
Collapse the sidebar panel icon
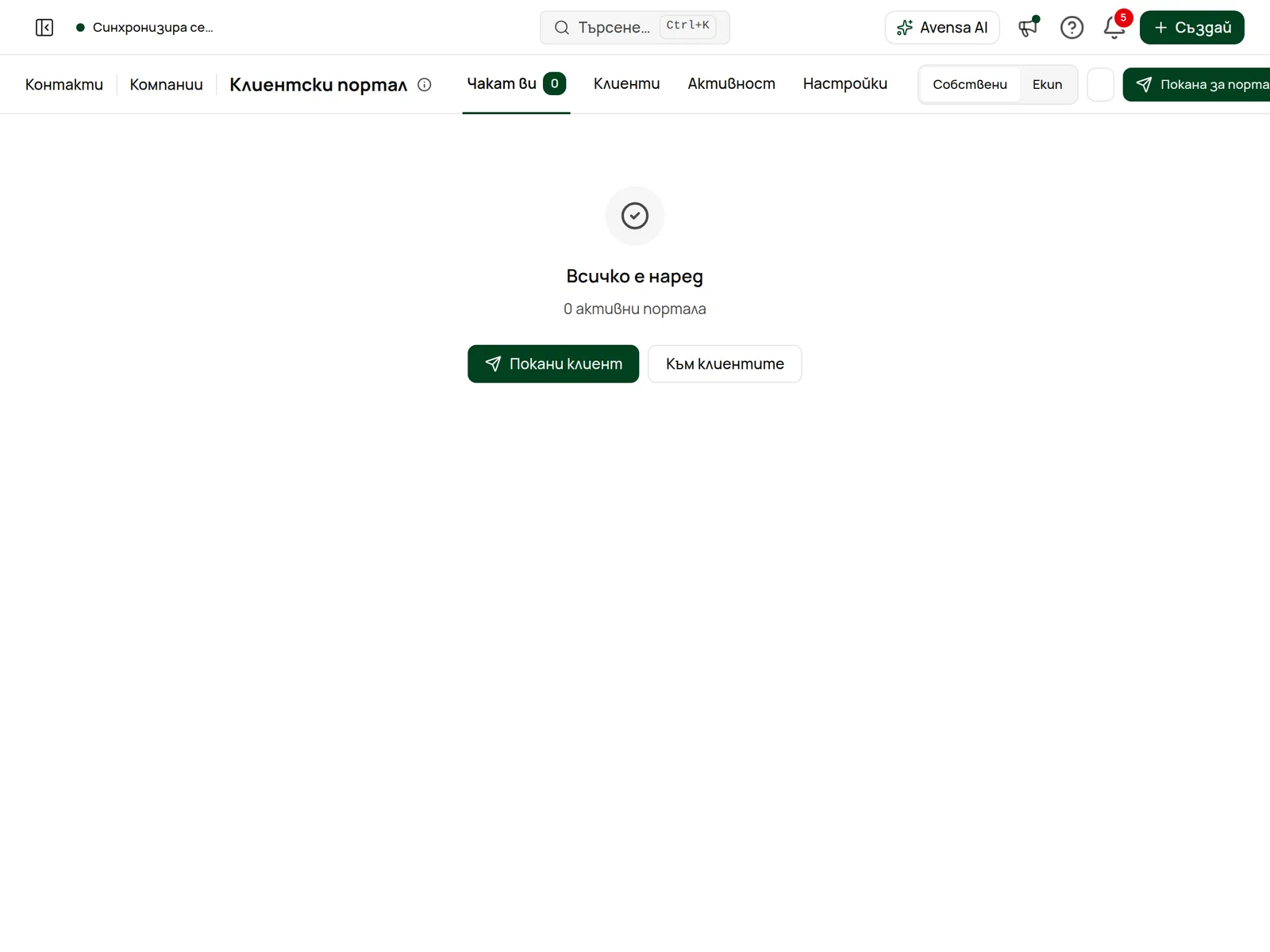click(x=44, y=28)
